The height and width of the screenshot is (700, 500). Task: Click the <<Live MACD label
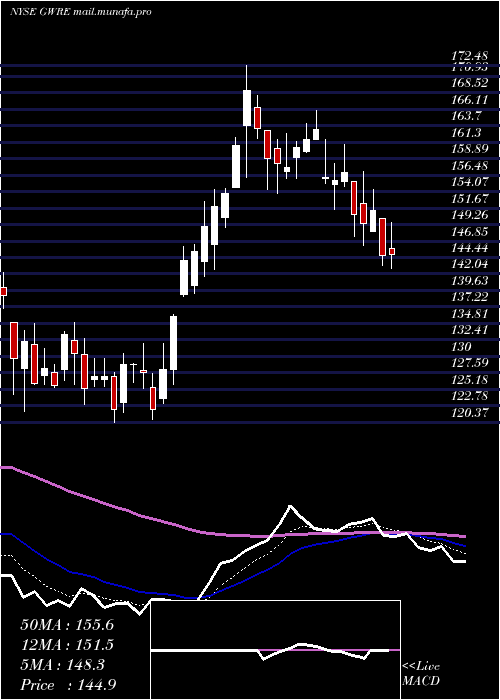point(421,673)
